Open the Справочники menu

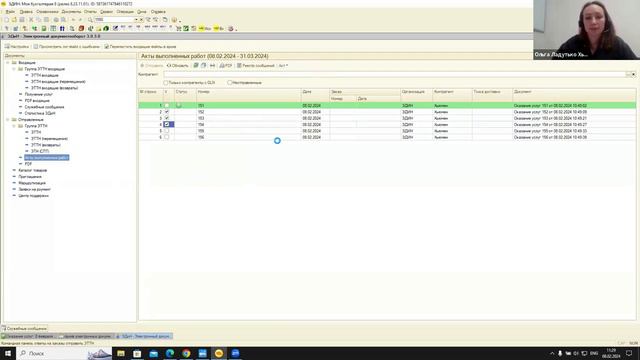[x=47, y=11]
